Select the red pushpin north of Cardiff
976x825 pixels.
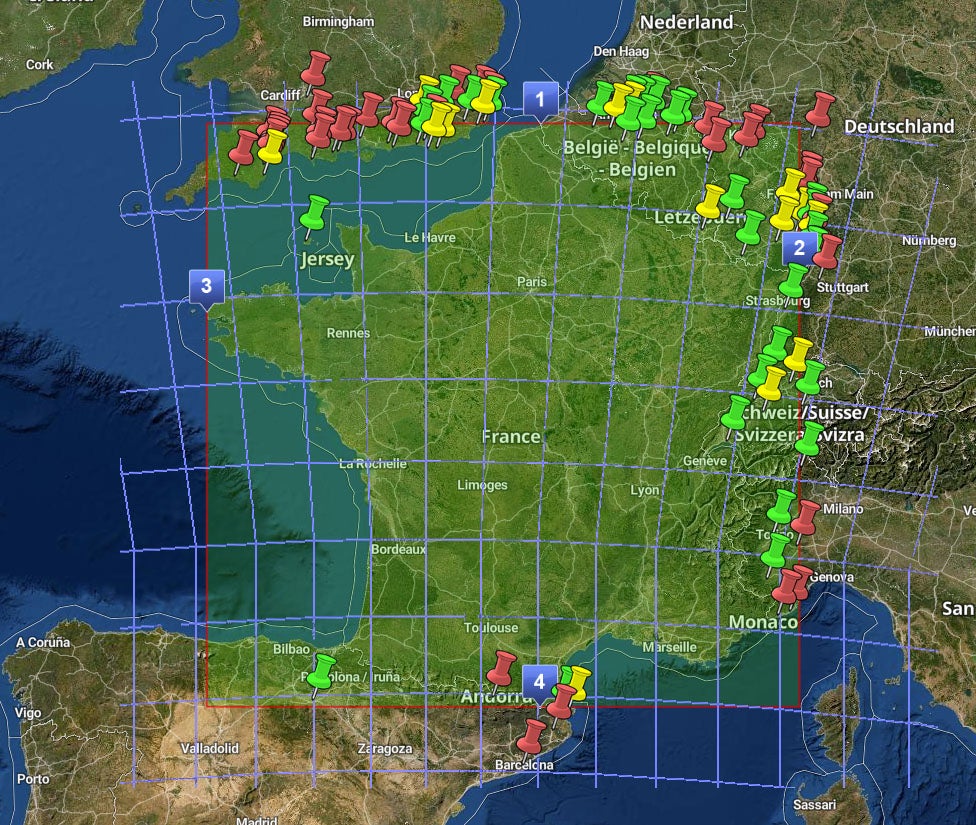click(316, 68)
